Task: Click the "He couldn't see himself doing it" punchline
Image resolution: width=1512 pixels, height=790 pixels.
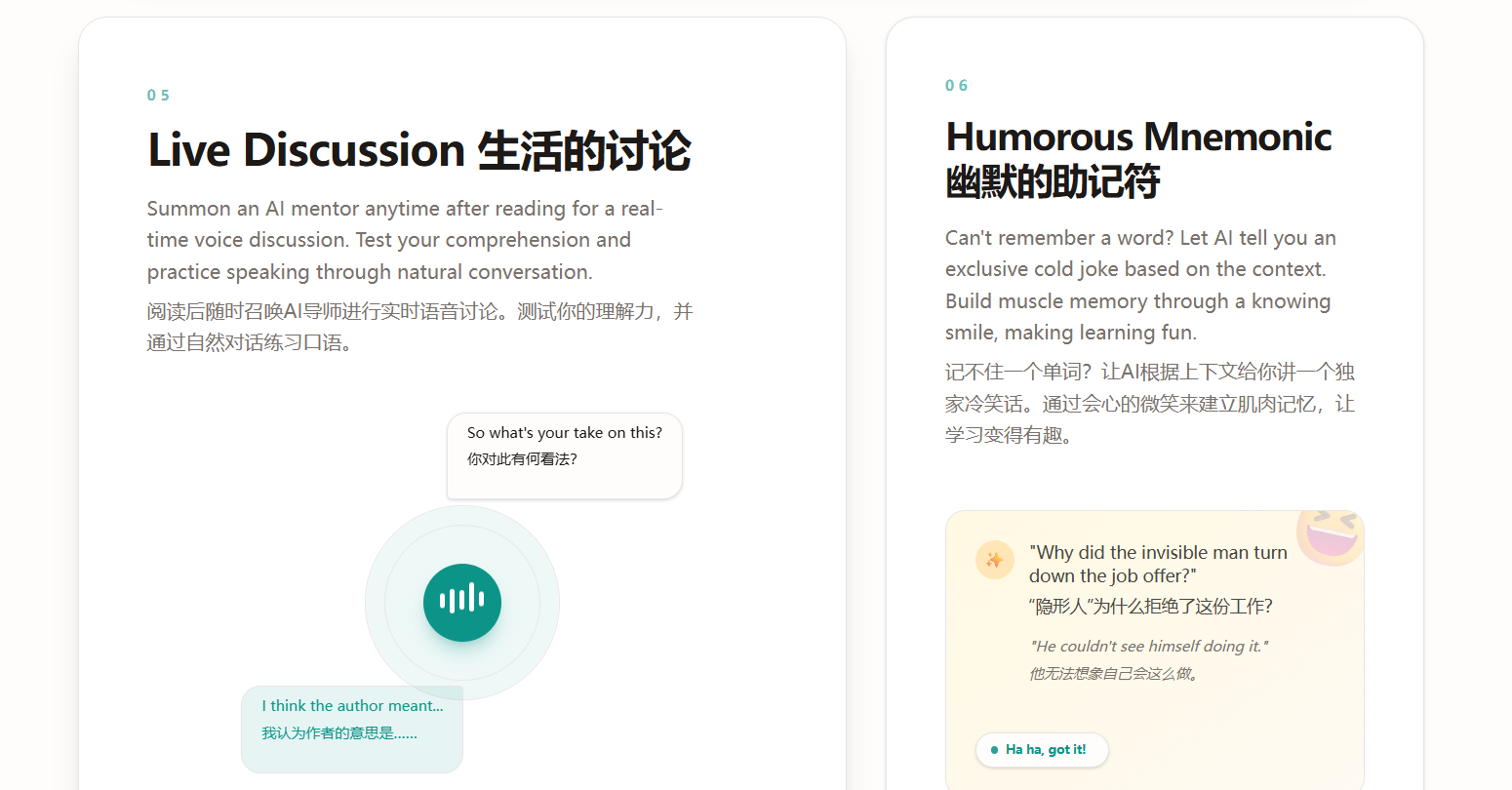Action: click(x=1149, y=646)
